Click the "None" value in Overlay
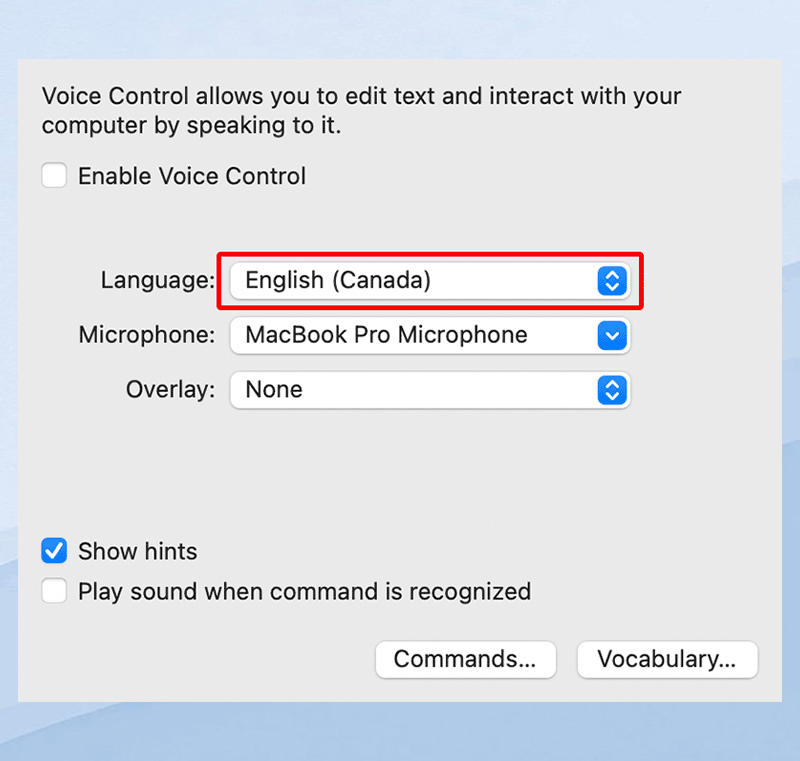800x761 pixels. (274, 390)
